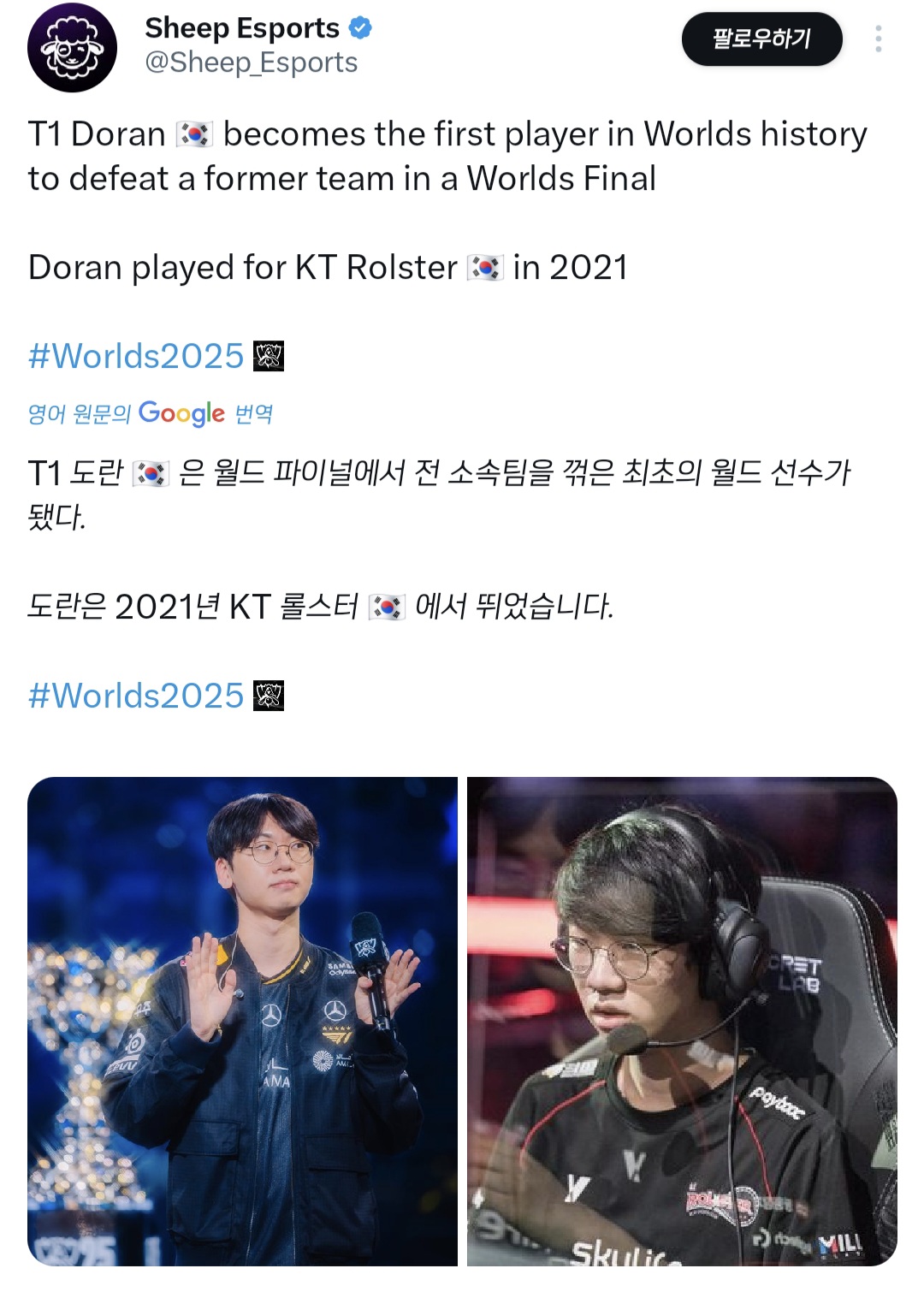
Task: Tap the blue verified badge icon
Action: pyautogui.click(x=360, y=27)
